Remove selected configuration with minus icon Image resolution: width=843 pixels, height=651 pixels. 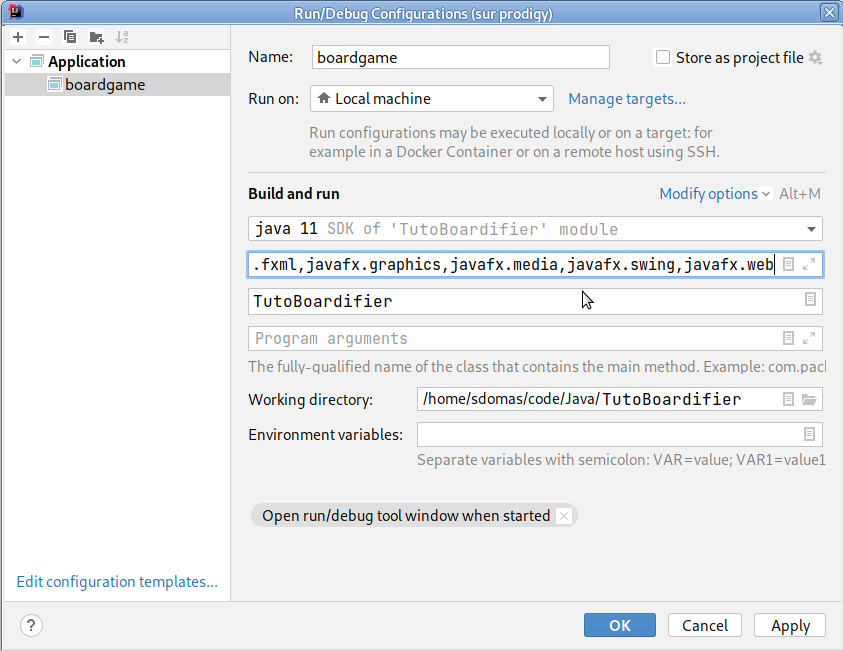[43, 37]
